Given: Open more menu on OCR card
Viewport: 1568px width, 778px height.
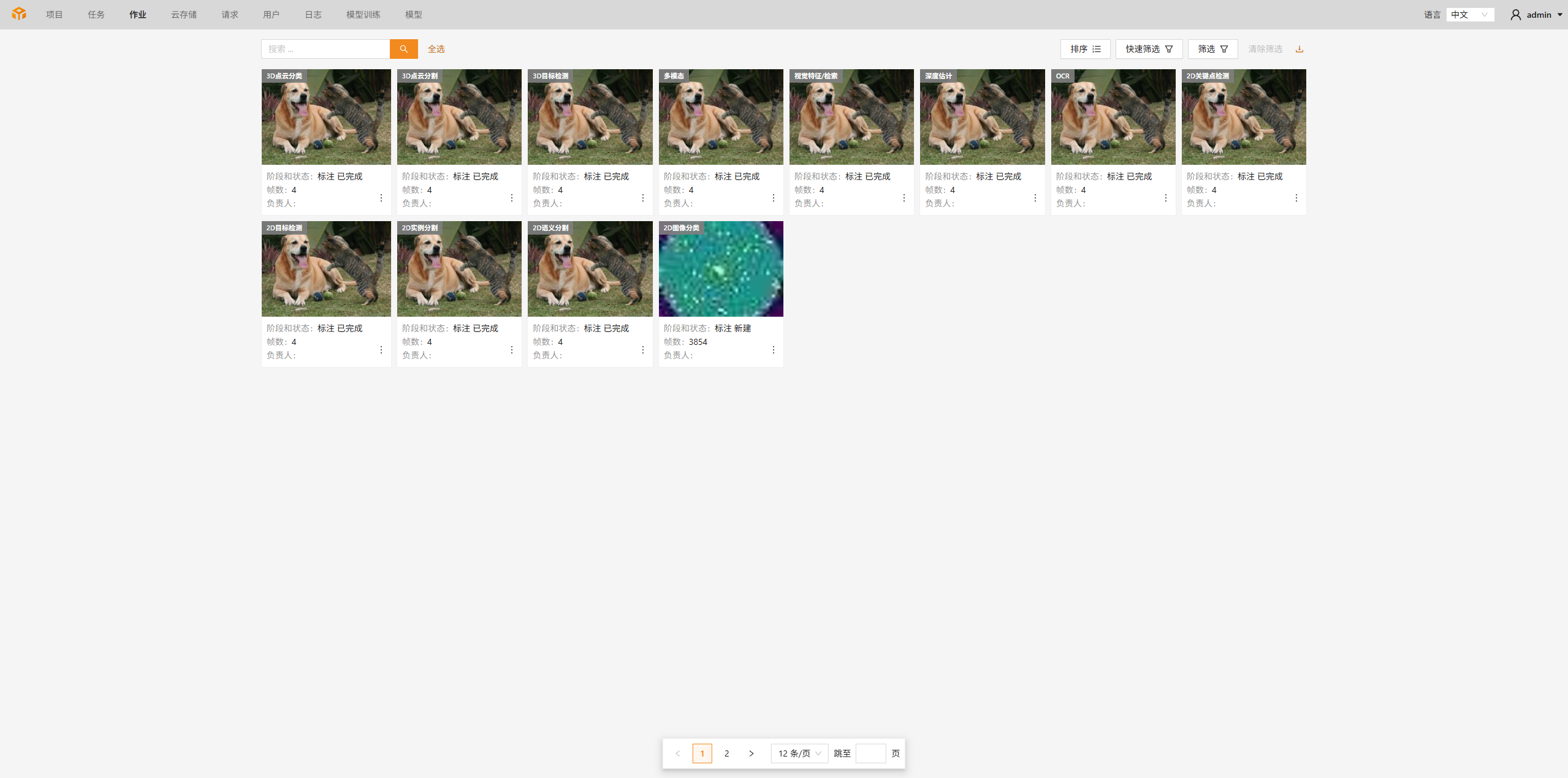Looking at the screenshot, I should tap(1165, 198).
